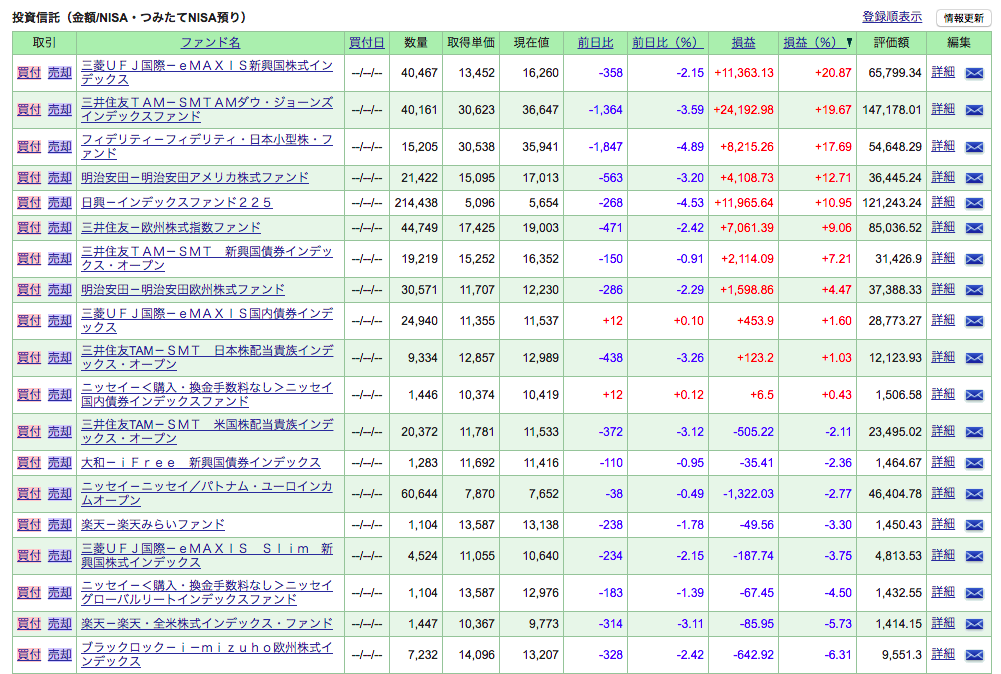Open 詳細 for i-mizuho欧州株式インデックス row
This screenshot has width=1001, height=674.
point(943,654)
